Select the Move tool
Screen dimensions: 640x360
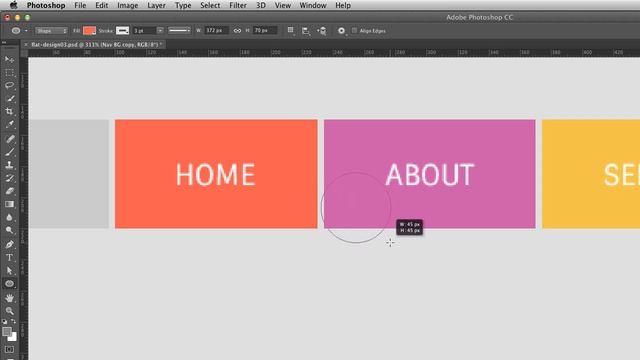(9, 60)
